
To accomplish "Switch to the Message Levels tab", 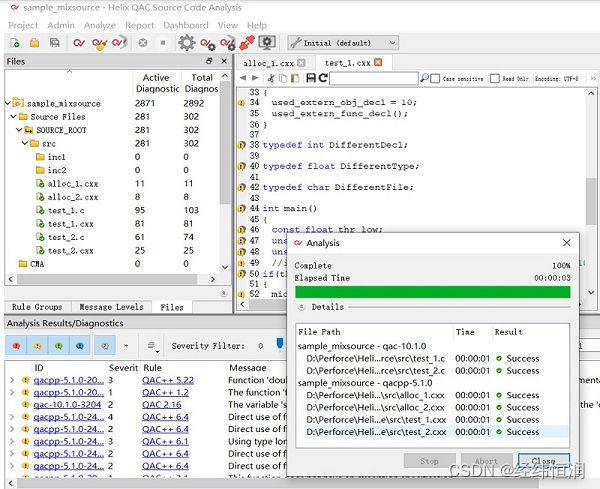I will [111, 307].
